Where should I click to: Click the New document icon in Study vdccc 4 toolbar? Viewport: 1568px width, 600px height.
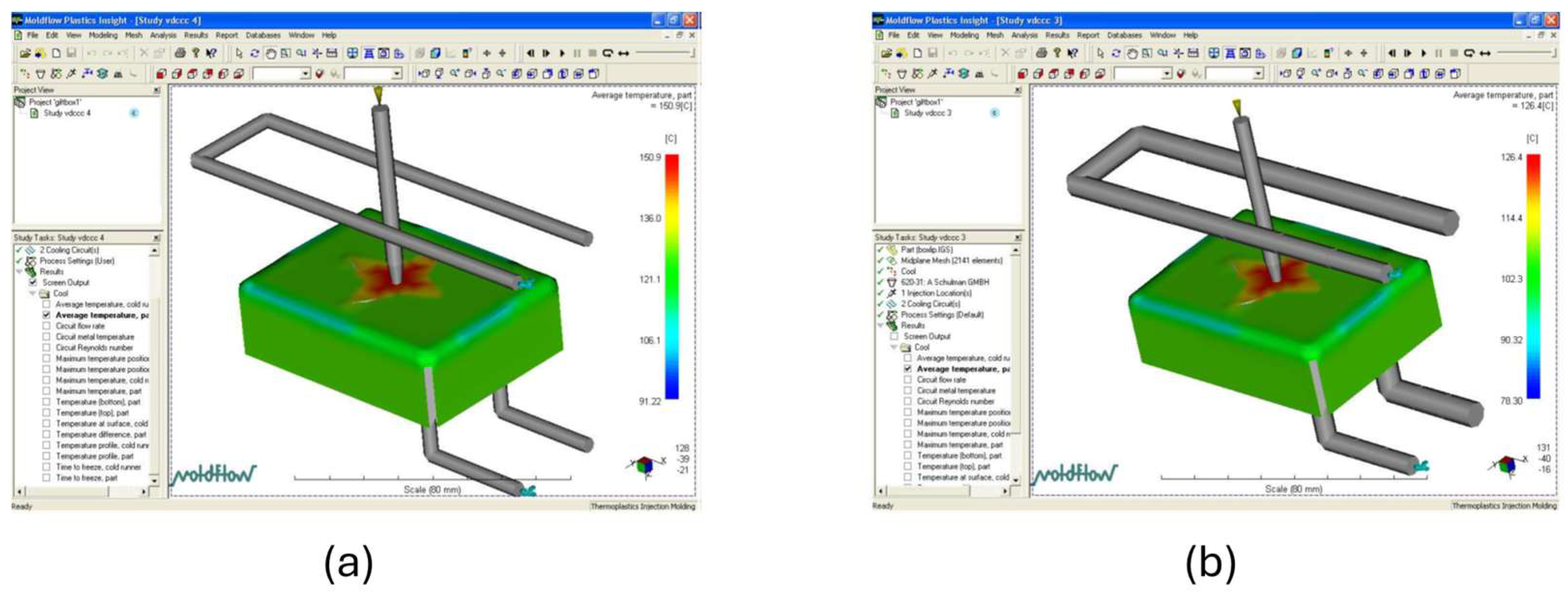pyautogui.click(x=56, y=54)
